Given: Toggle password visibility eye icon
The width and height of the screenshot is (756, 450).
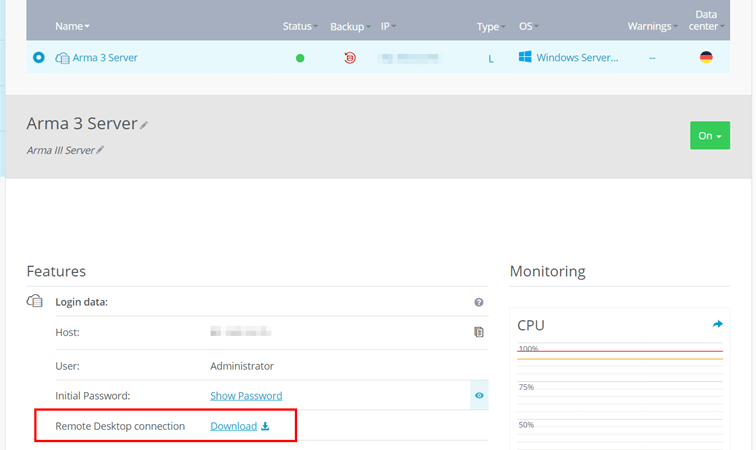Looking at the screenshot, I should click(x=479, y=395).
